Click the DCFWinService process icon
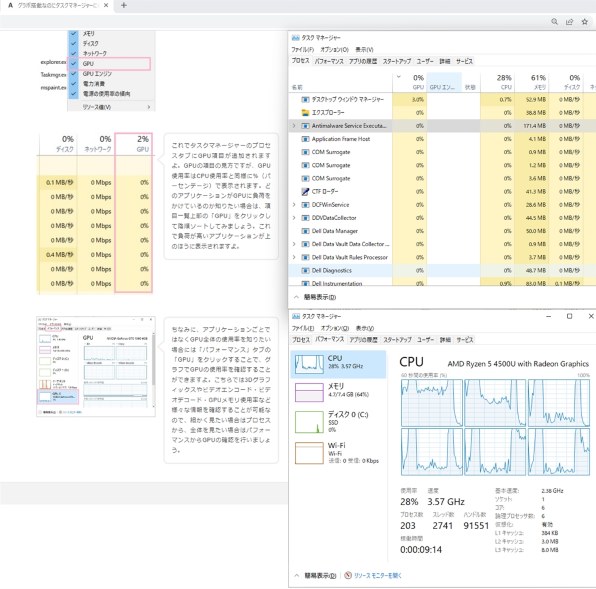The image size is (596, 589). pyautogui.click(x=305, y=205)
